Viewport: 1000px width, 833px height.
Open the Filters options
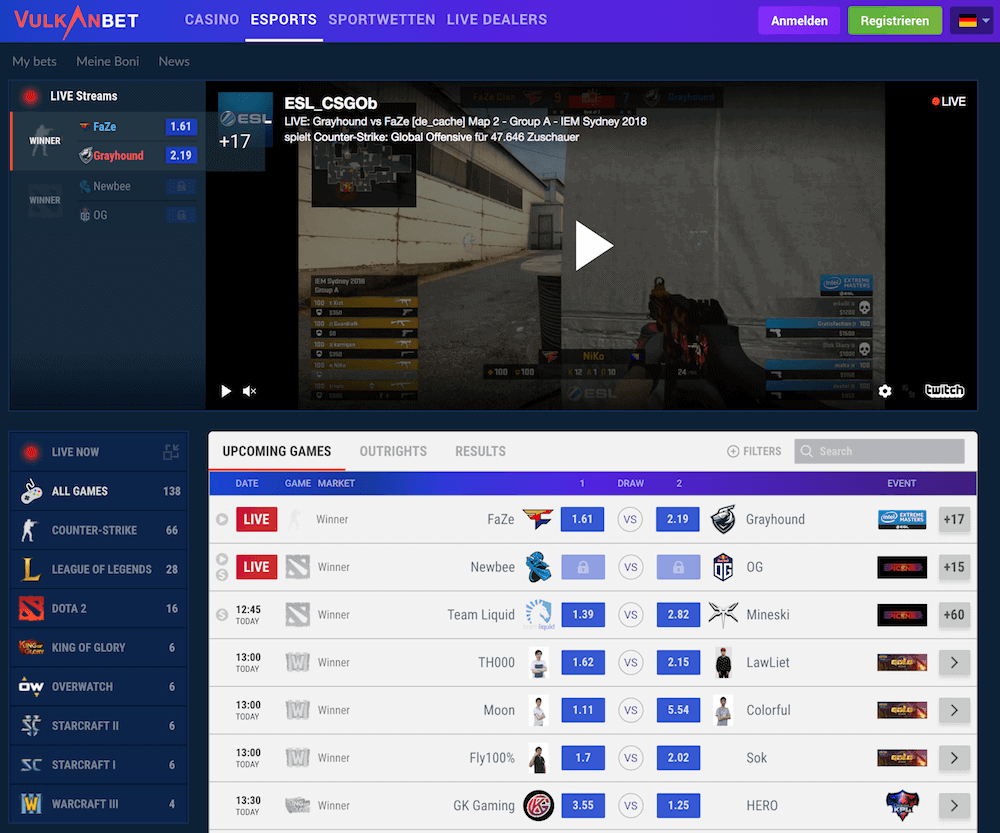point(754,451)
